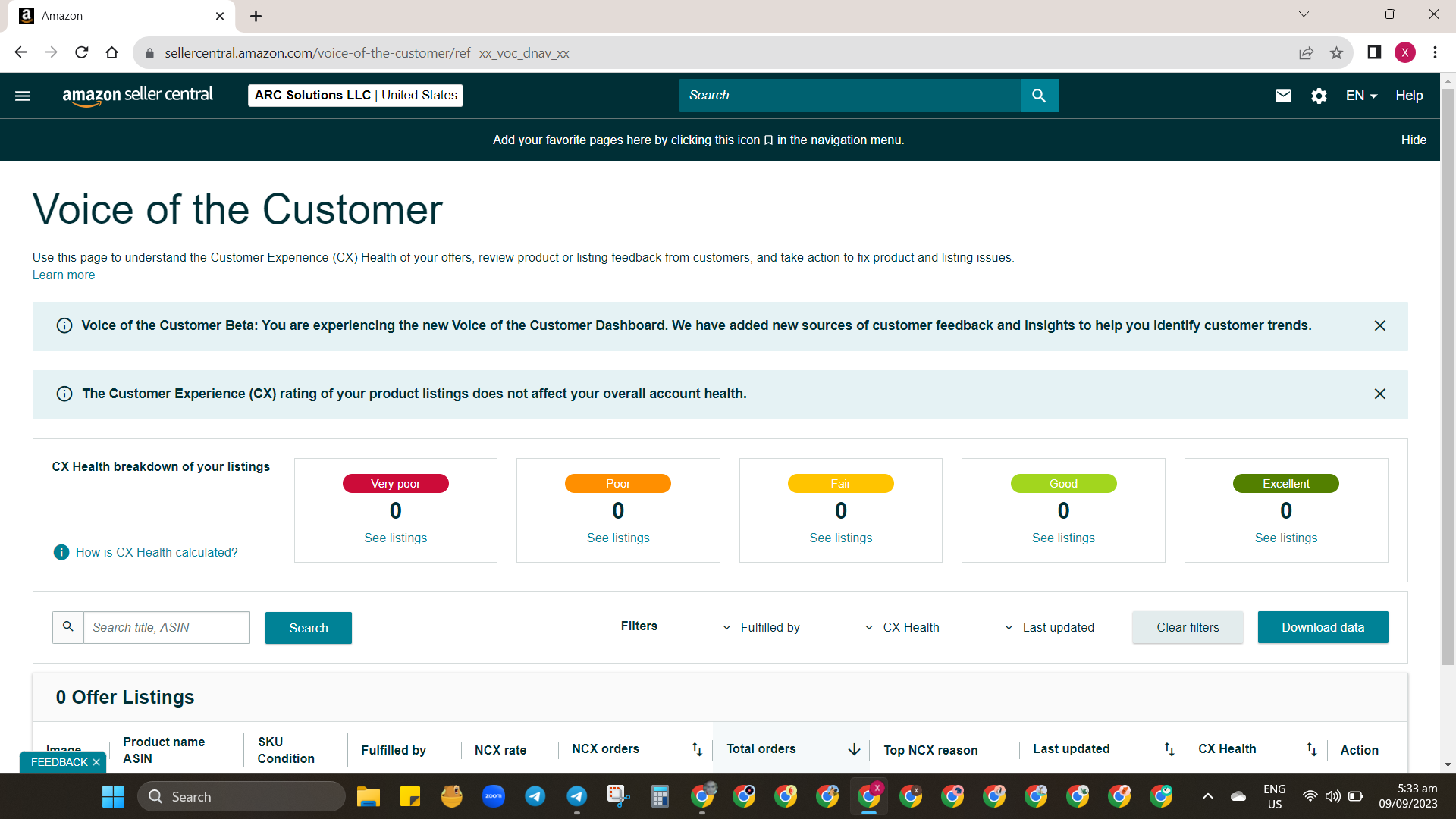This screenshot has height=819, width=1456.
Task: Click the magnifier search button in header
Action: point(1039,96)
